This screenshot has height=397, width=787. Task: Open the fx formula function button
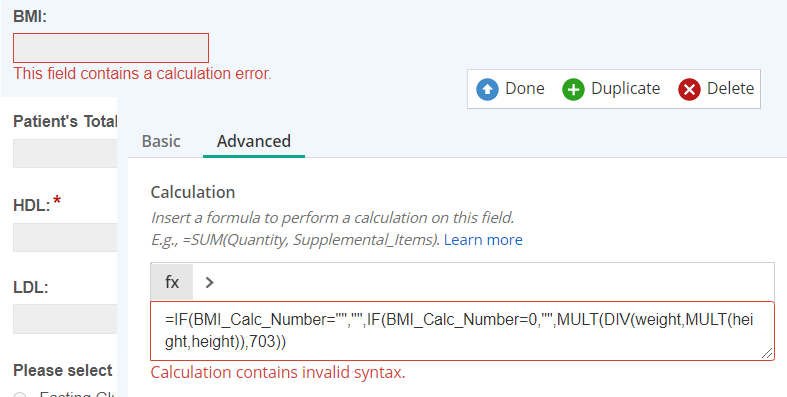(x=172, y=282)
